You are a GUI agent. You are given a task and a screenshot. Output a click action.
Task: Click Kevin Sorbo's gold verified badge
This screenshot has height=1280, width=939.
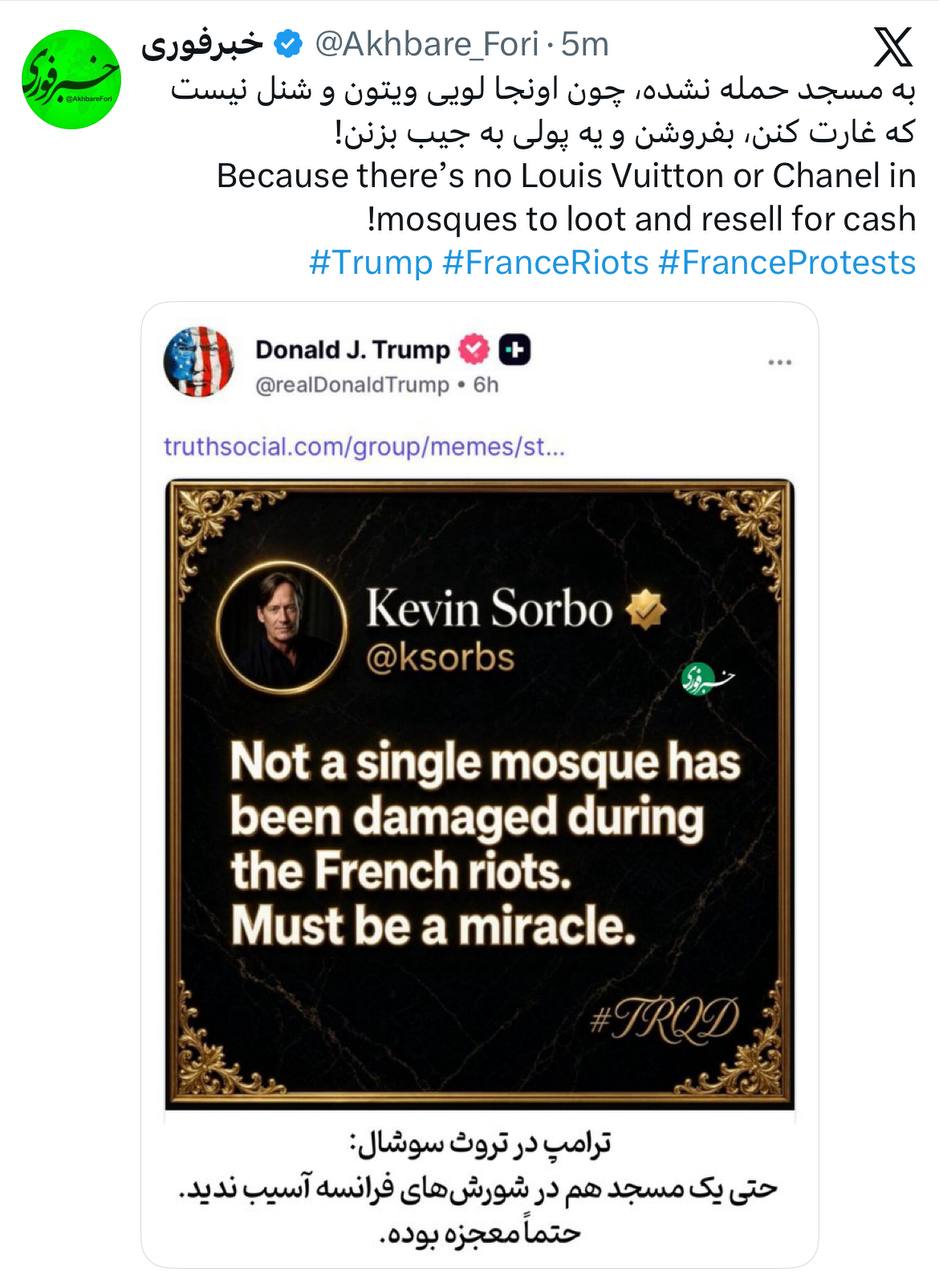pyautogui.click(x=646, y=608)
